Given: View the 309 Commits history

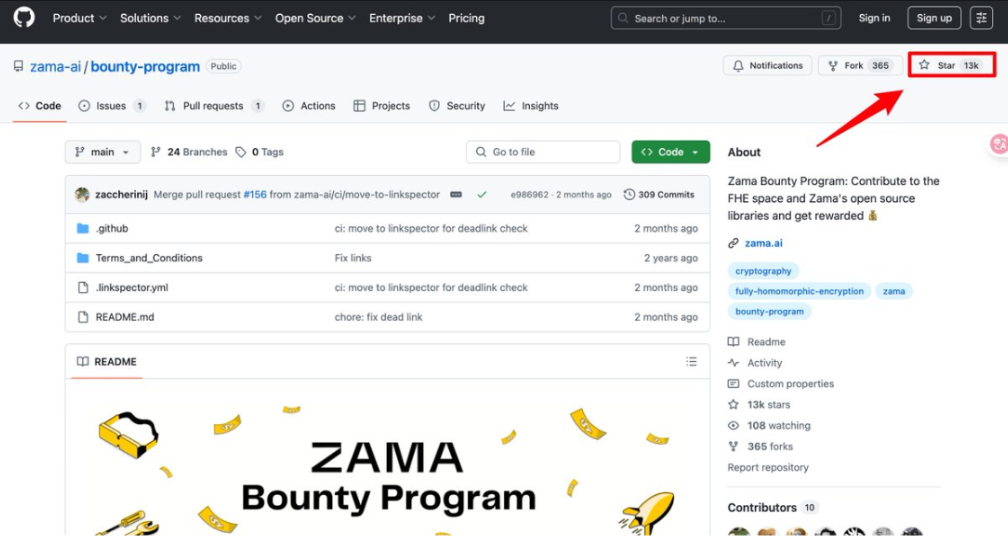Looking at the screenshot, I should [x=659, y=194].
